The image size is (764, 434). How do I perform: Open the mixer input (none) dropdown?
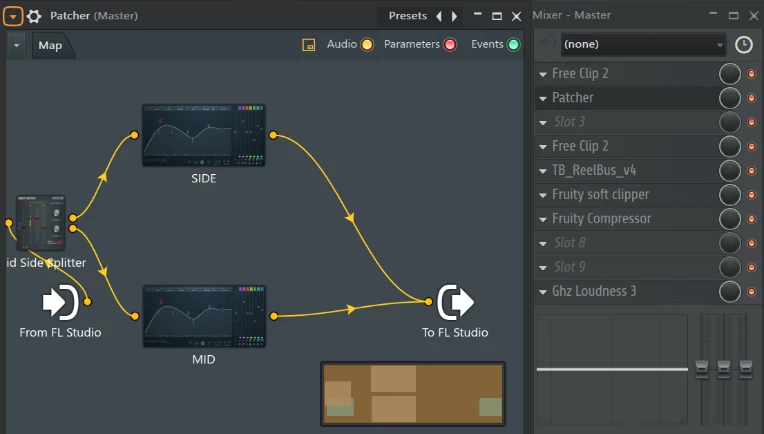643,45
